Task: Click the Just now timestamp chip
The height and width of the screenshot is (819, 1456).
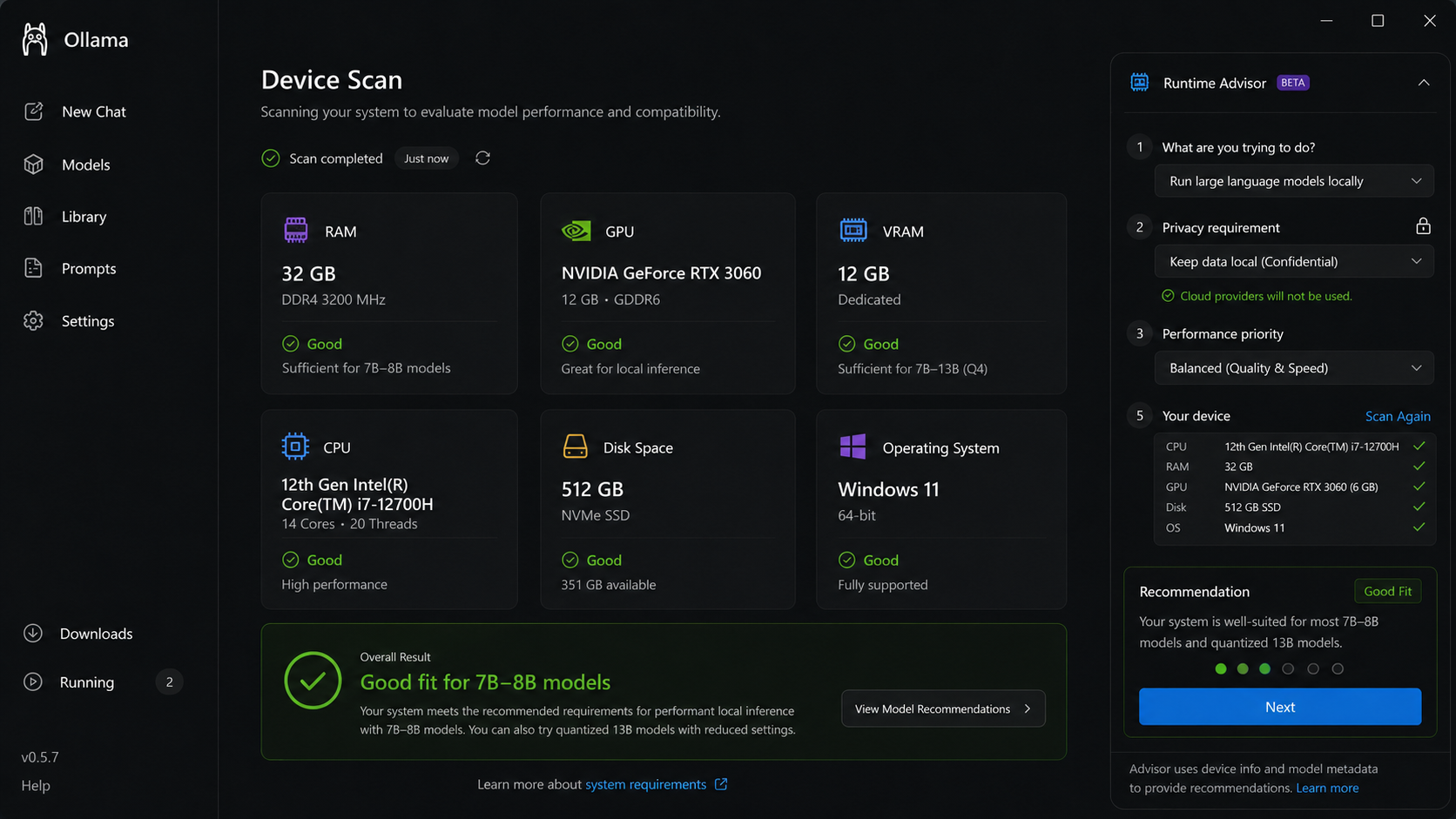Action: [426, 158]
